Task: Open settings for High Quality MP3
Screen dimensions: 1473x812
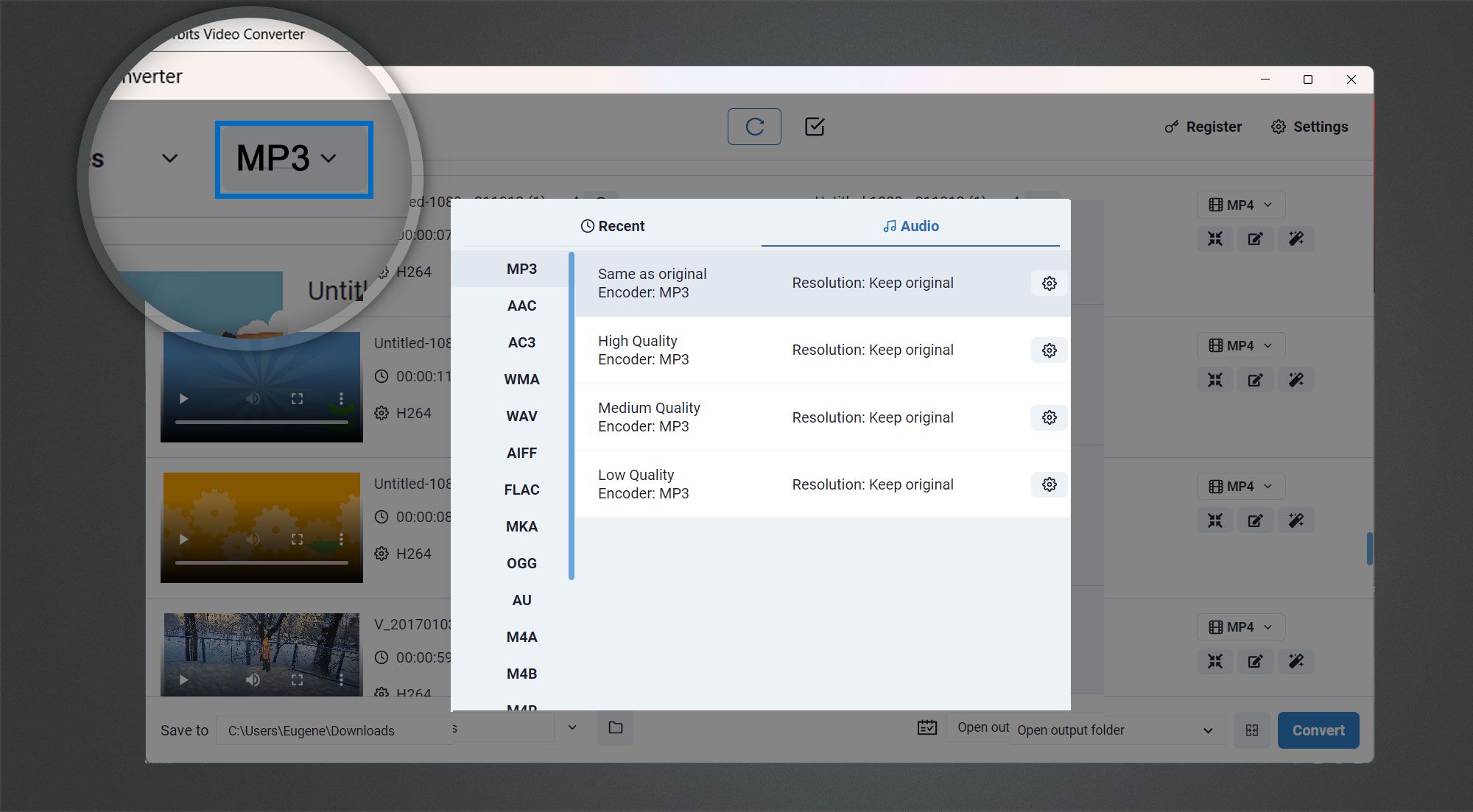Action: tap(1047, 350)
